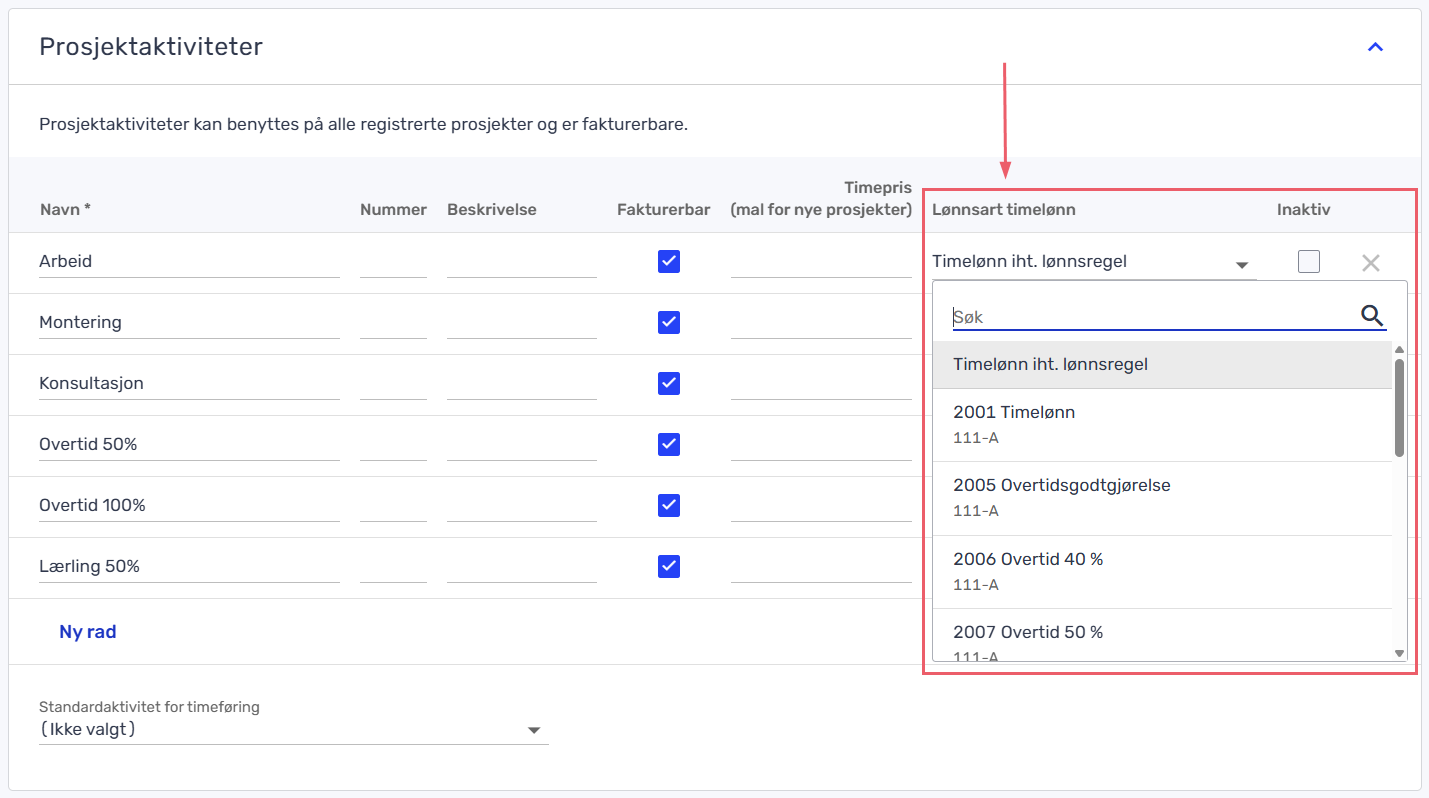1429x798 pixels.
Task: Collapse the Prosjektaktiviteter panel chevron
Action: tap(1375, 47)
